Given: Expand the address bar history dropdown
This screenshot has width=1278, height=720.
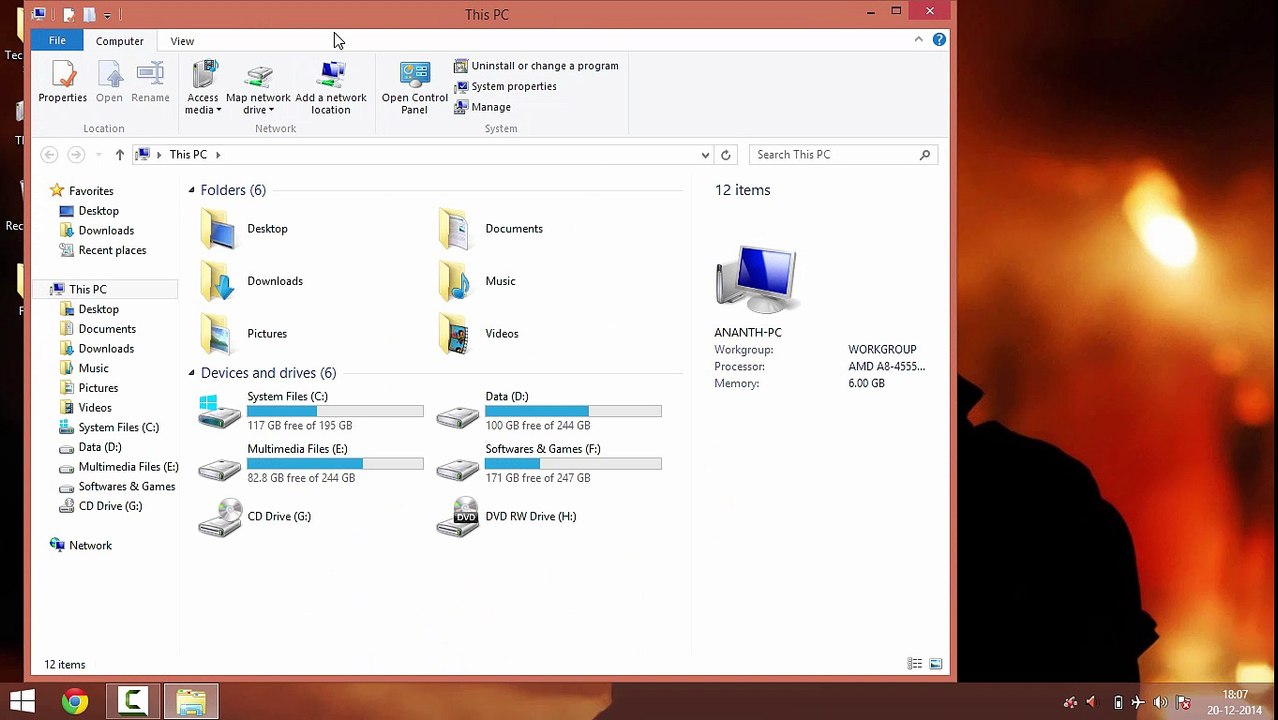Looking at the screenshot, I should point(705,155).
